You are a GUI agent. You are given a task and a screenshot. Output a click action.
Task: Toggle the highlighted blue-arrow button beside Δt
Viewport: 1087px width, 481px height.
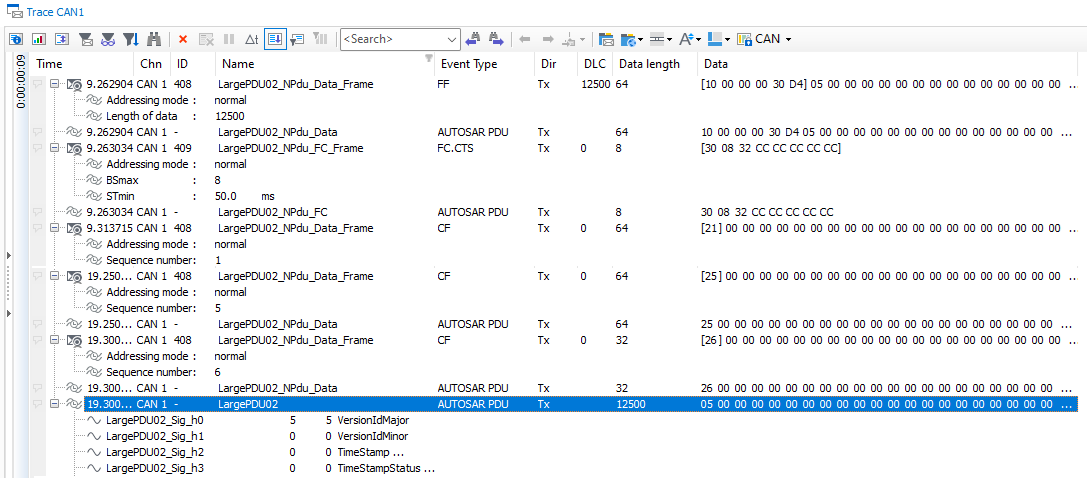click(275, 40)
